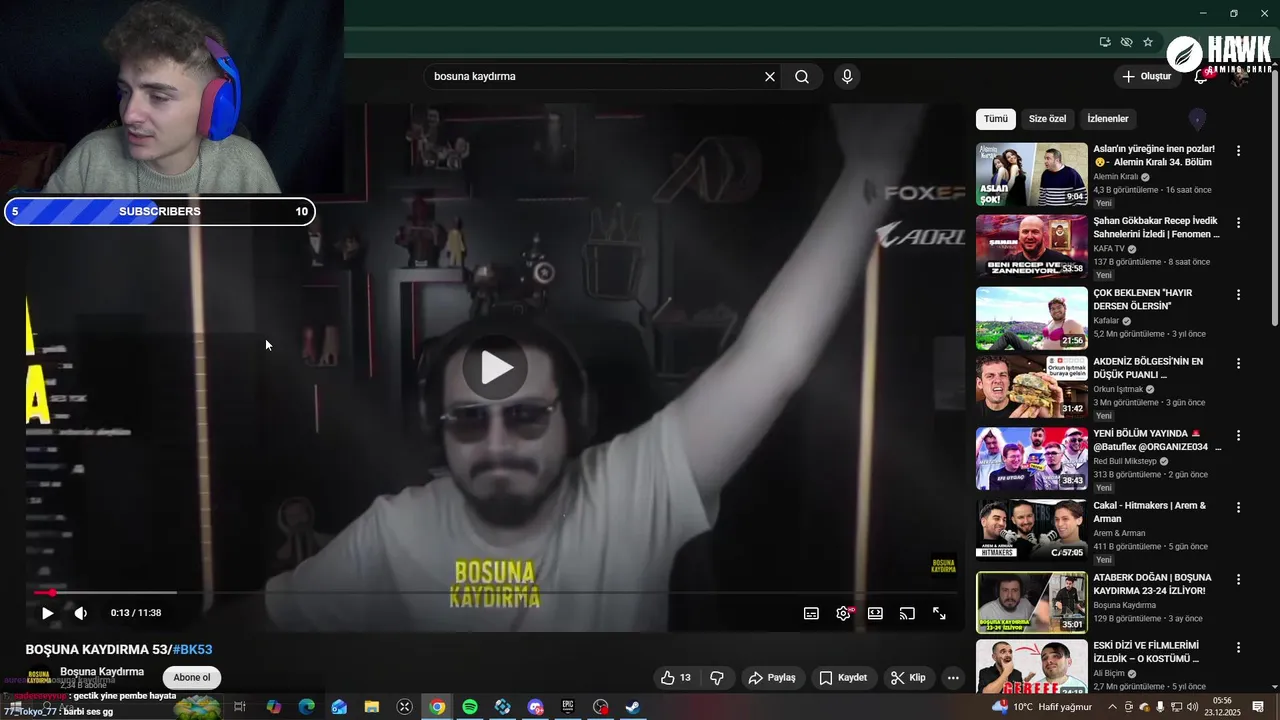Open the Windows notification center icon
This screenshot has height=720, width=1280.
click(1258, 707)
